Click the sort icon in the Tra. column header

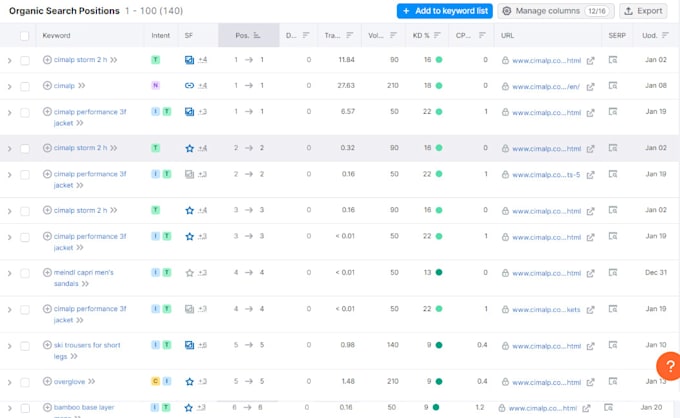(x=350, y=35)
